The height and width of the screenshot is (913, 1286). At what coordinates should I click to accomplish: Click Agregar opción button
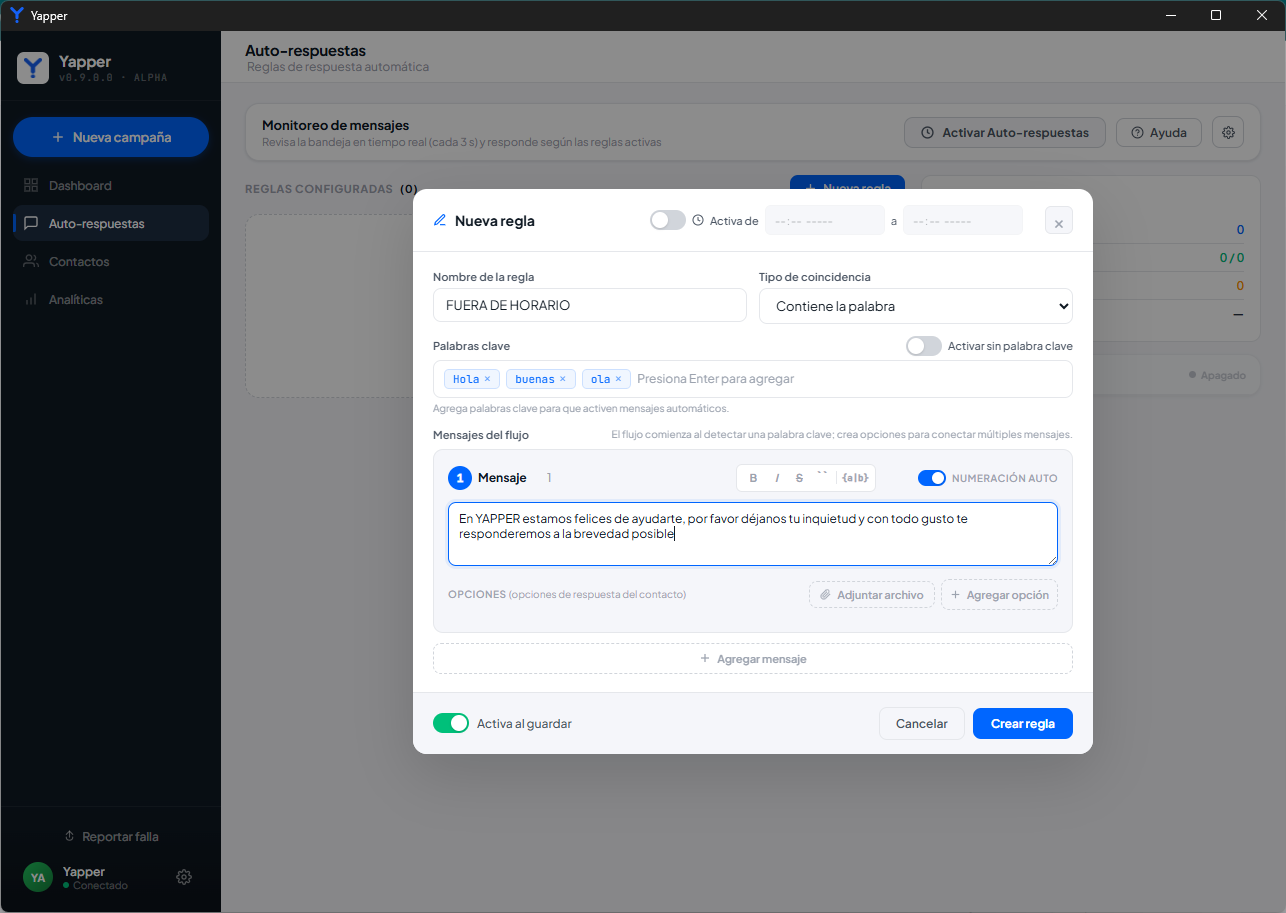(x=999, y=595)
